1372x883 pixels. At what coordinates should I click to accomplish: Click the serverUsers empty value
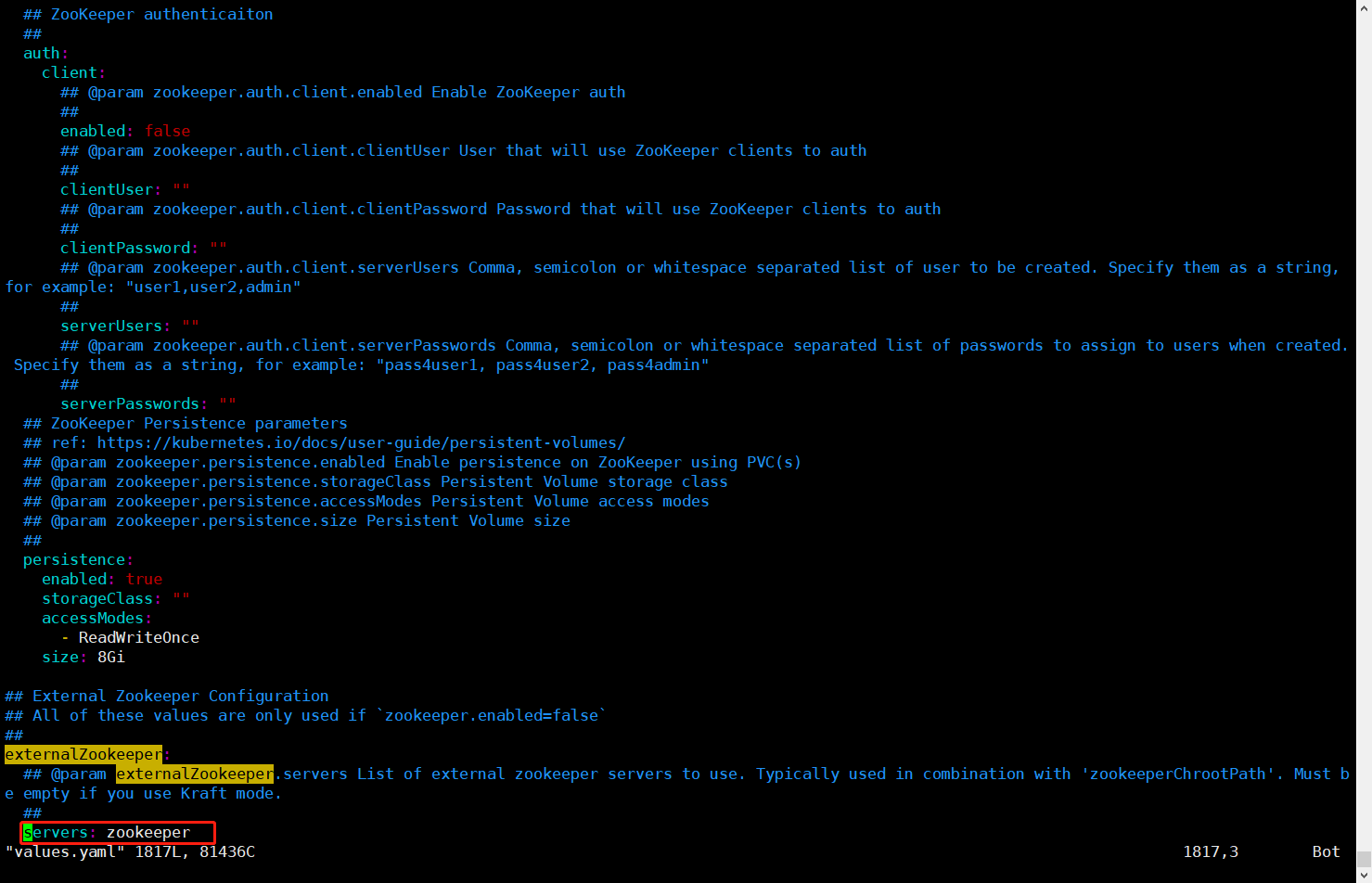[190, 326]
